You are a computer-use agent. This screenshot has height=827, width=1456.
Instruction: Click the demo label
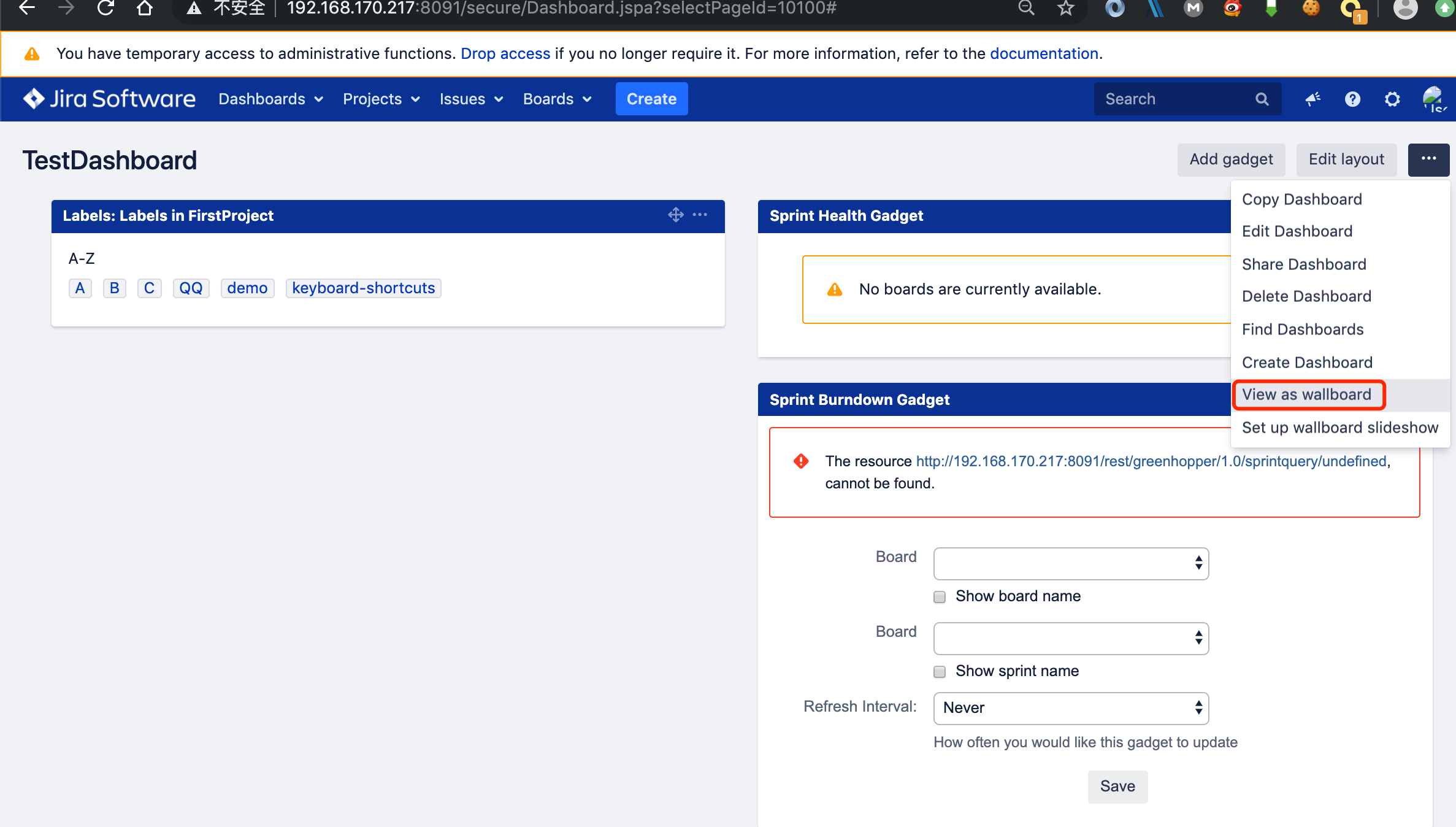[x=247, y=288]
